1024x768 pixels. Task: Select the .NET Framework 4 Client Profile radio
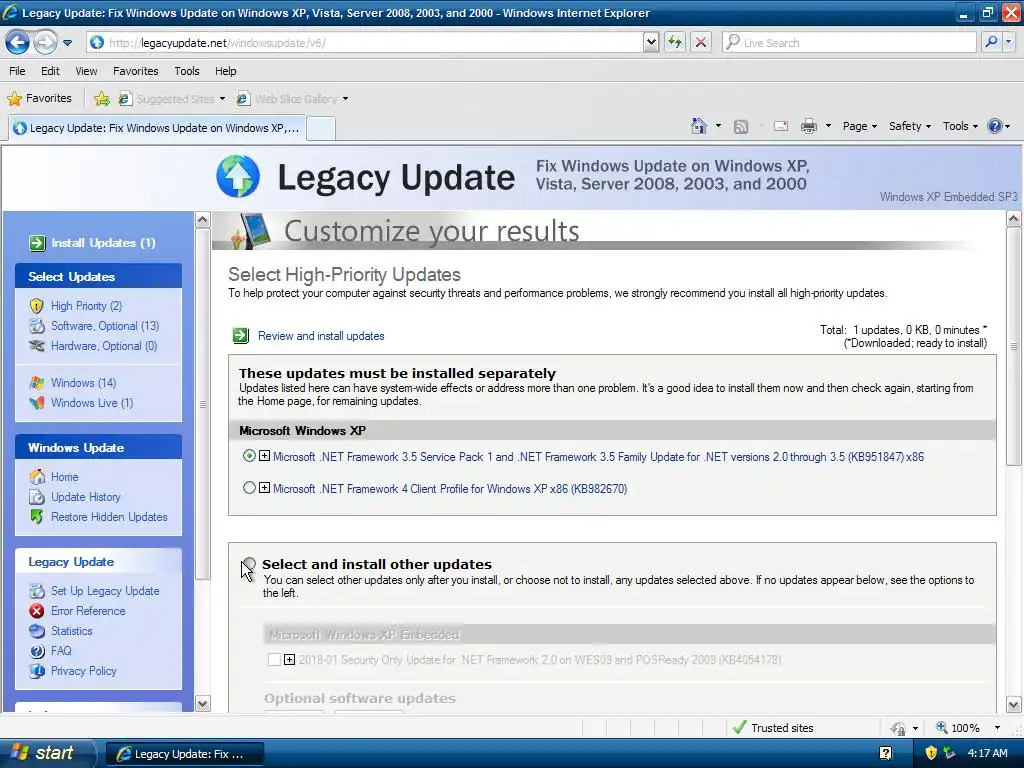pyautogui.click(x=249, y=488)
